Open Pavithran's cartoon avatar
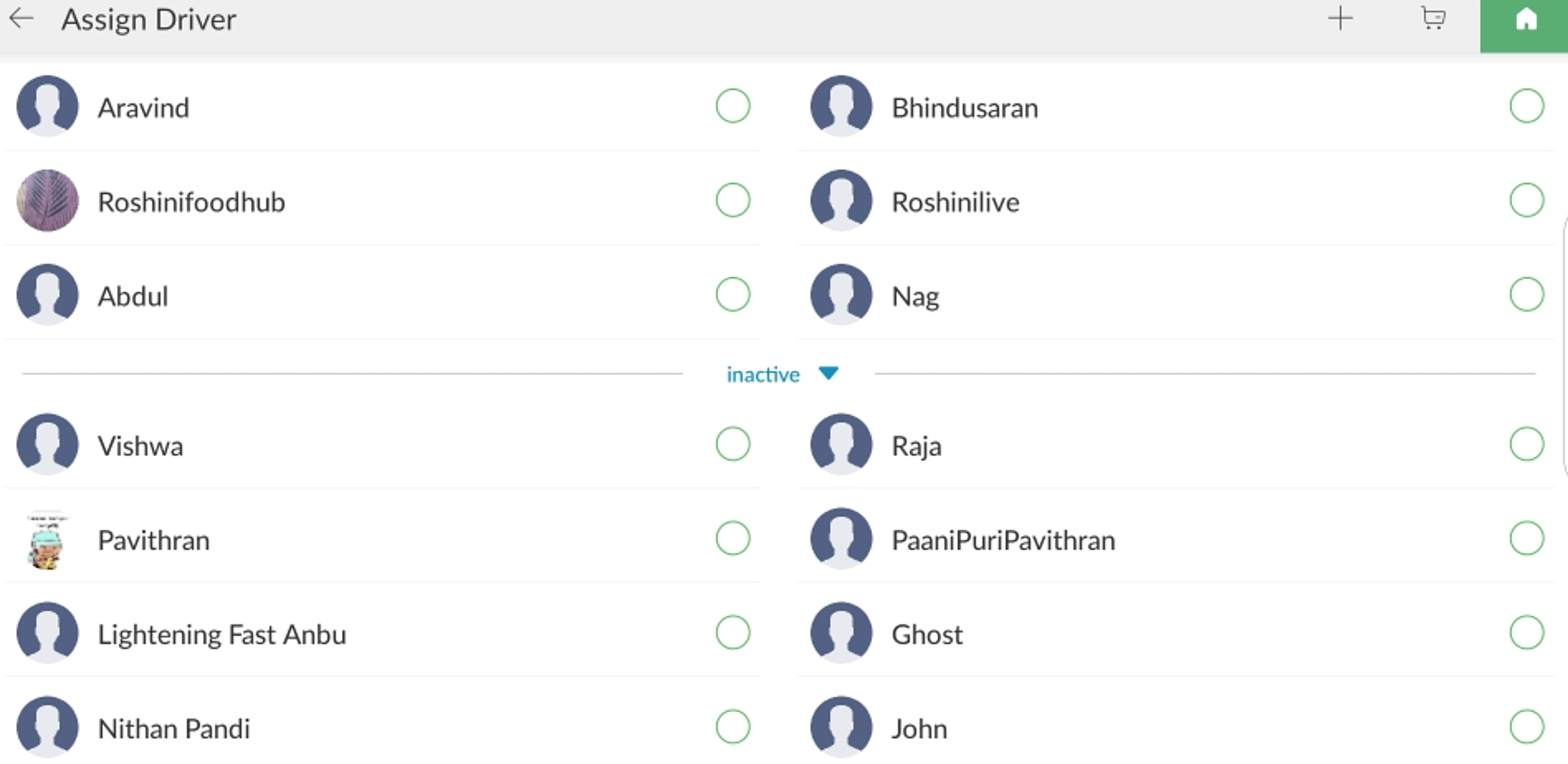Viewport: 1568px width, 764px height. (x=47, y=540)
